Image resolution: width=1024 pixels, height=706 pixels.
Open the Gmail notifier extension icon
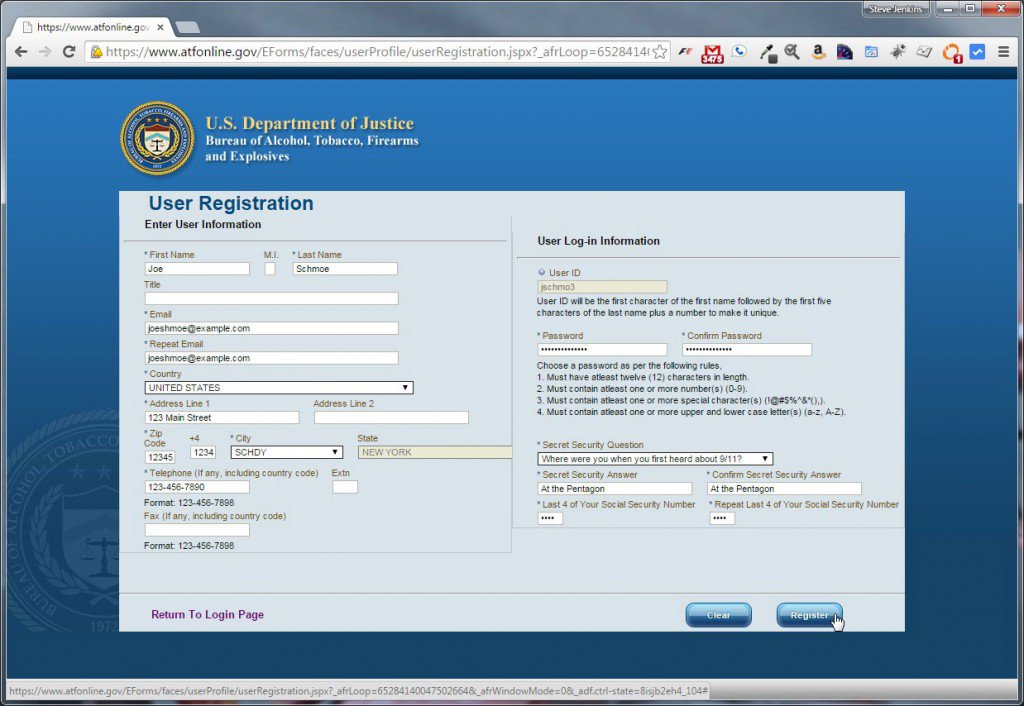[711, 52]
